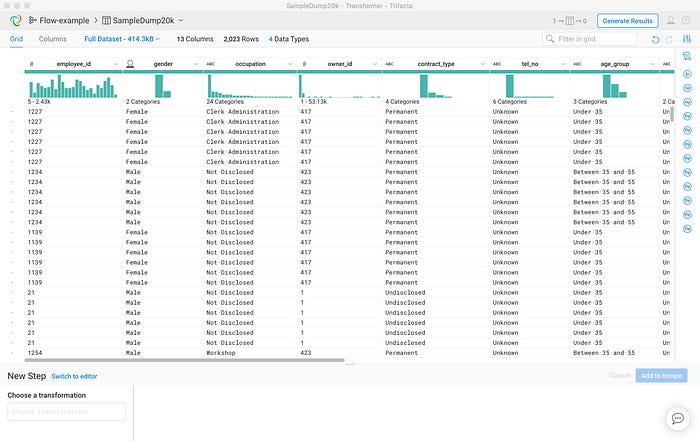Open the chat support bubble
The width and height of the screenshot is (700, 441).
tap(678, 419)
